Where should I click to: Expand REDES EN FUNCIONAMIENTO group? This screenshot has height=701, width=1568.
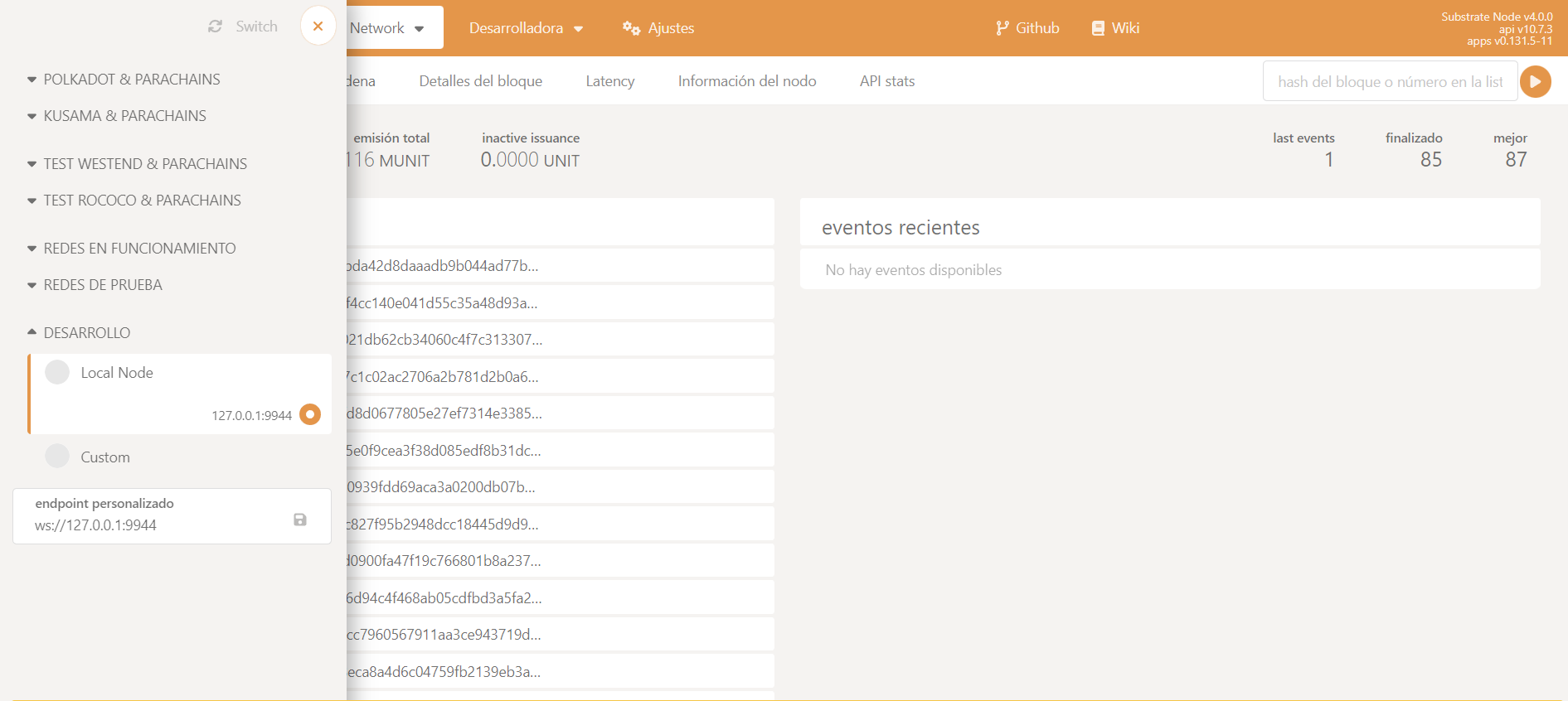point(132,249)
